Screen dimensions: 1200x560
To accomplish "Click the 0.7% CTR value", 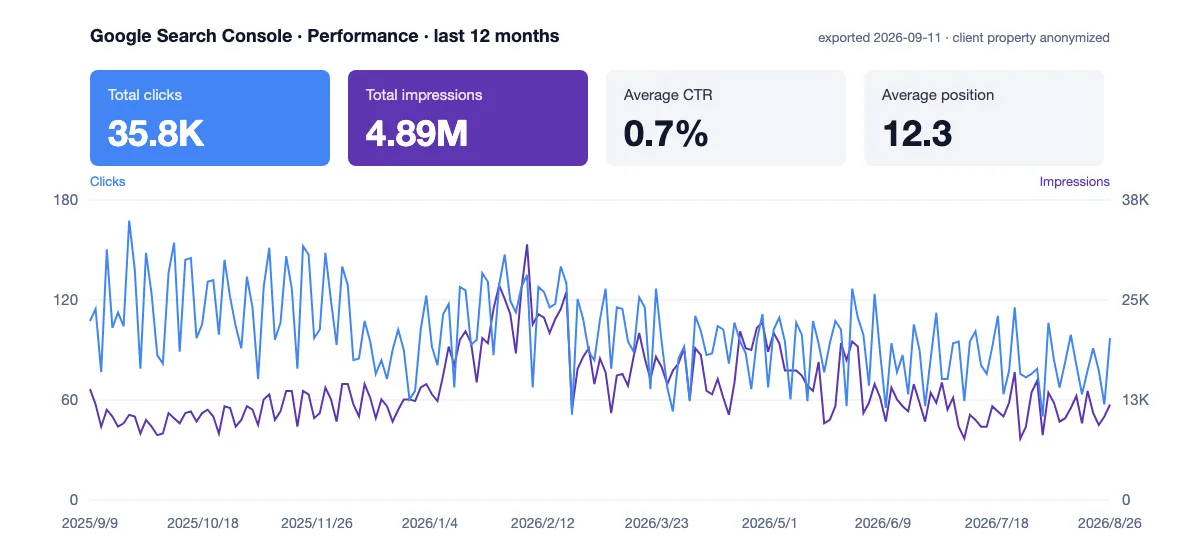I will point(666,133).
